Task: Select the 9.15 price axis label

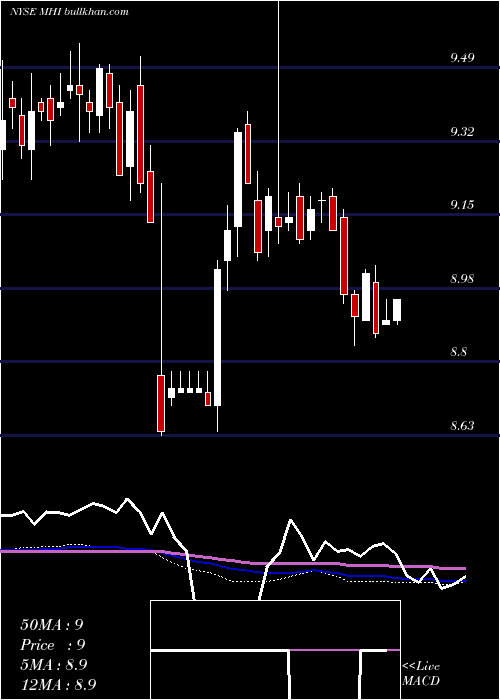Action: click(x=462, y=205)
